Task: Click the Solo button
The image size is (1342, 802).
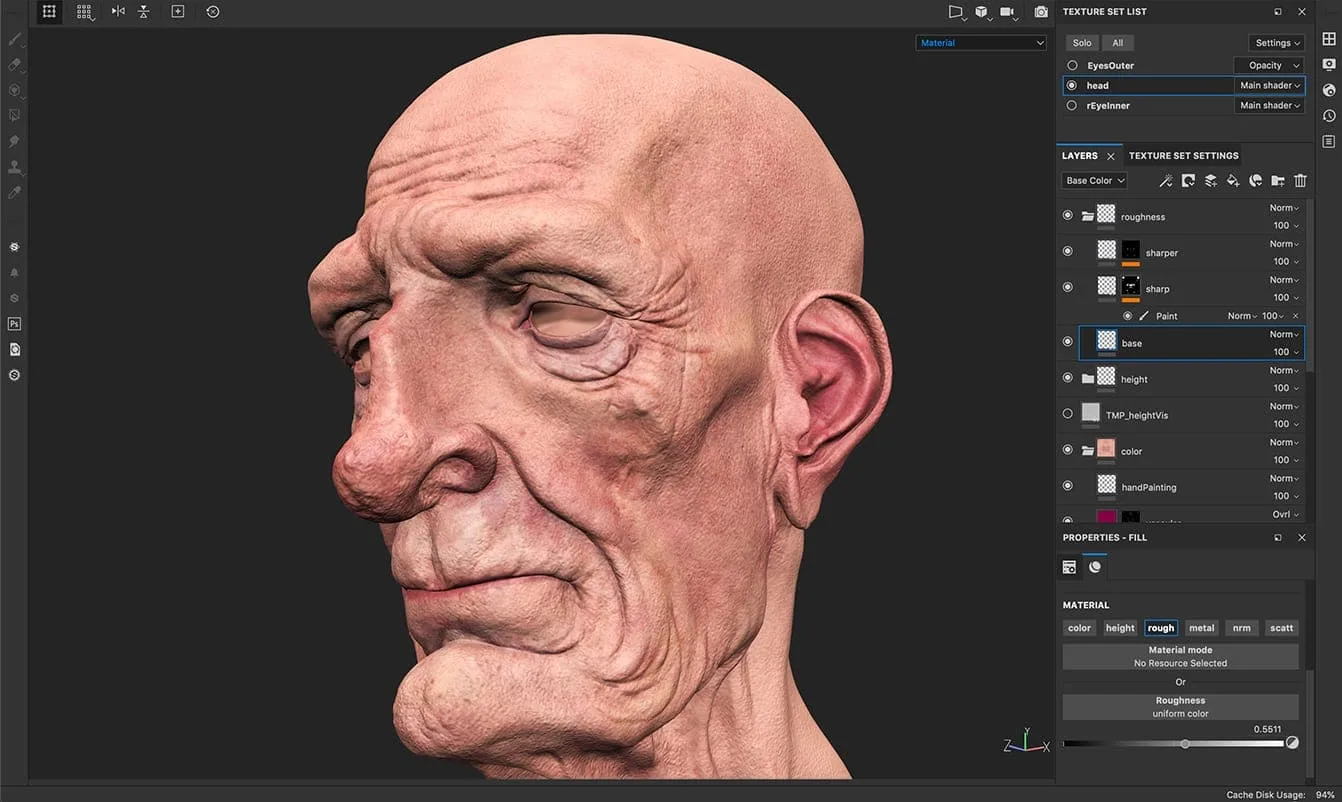Action: (x=1082, y=43)
